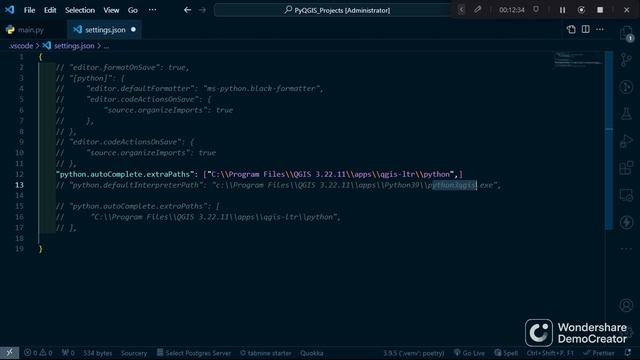Open the Extensions view
This screenshot has width=640, height=360.
pos(626,168)
